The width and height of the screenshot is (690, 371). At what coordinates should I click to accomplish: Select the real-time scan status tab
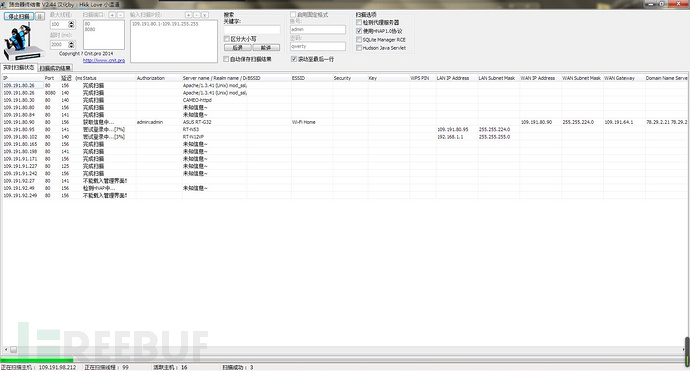(x=18, y=68)
